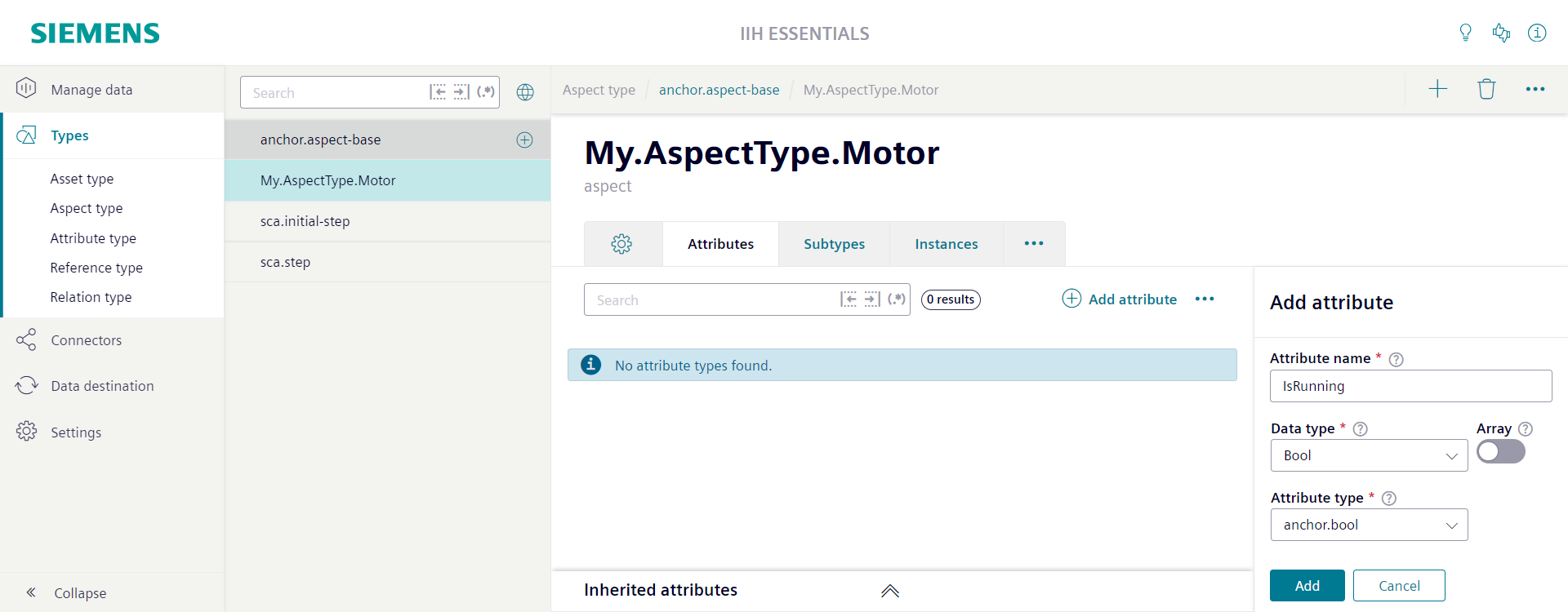Viewport: 1568px width, 612px height.
Task: Select sca.step in type list
Action: (x=387, y=262)
